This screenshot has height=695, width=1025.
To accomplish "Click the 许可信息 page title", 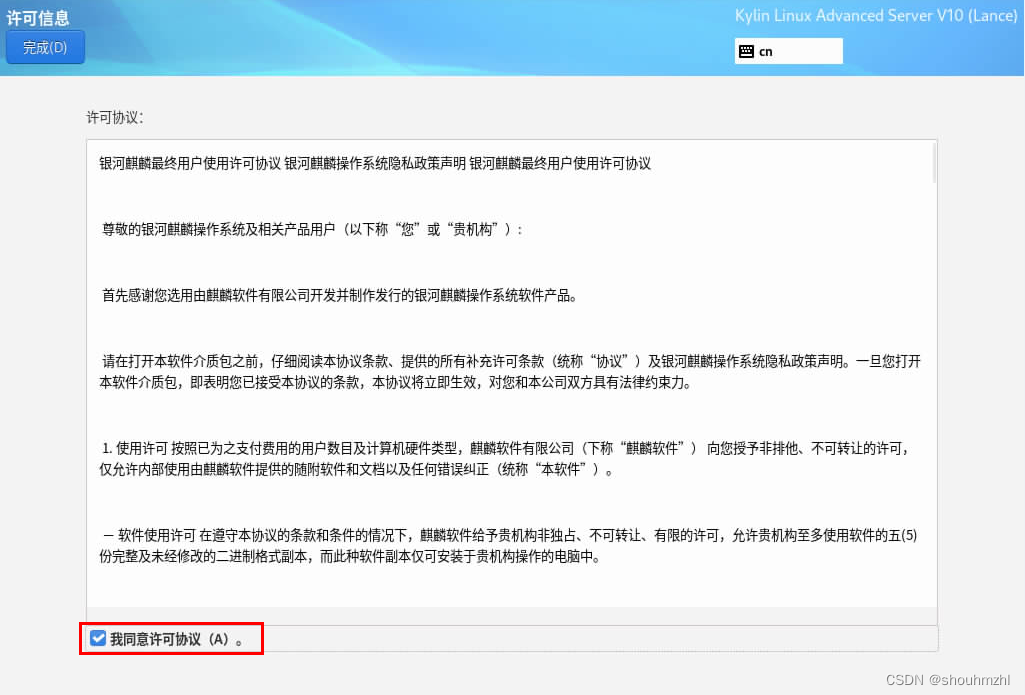I will (37, 18).
